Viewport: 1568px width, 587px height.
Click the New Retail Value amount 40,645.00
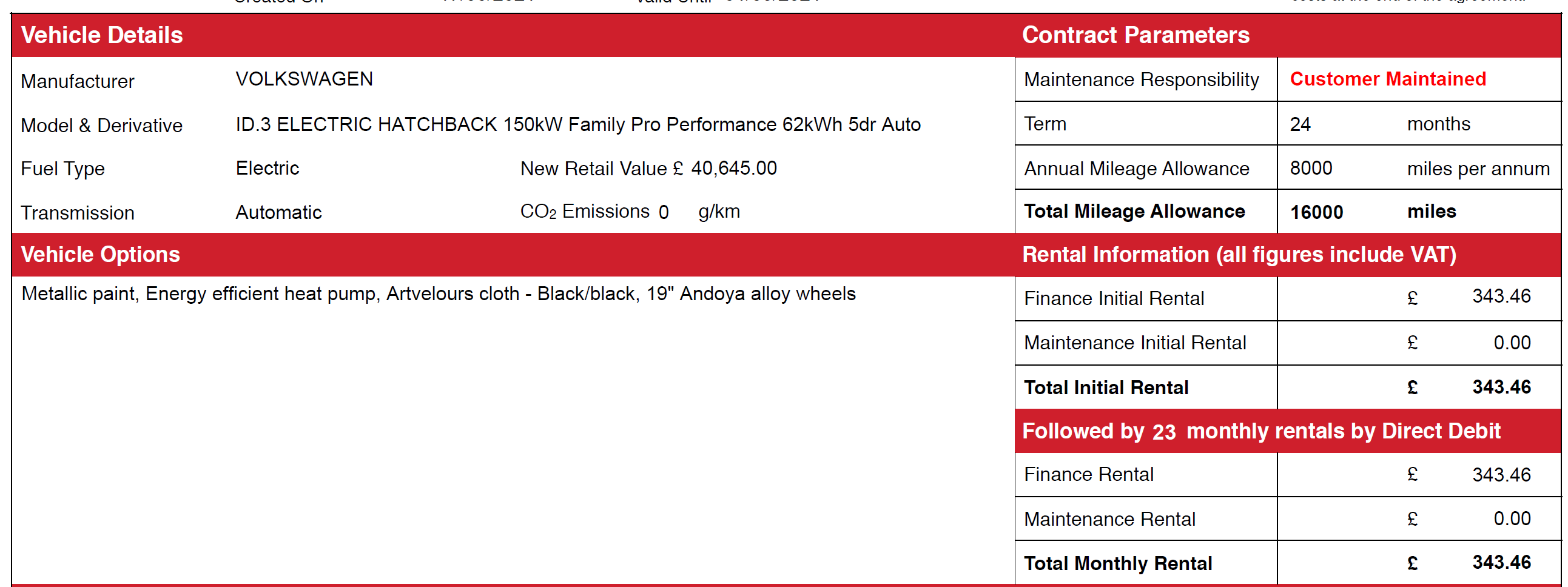733,168
